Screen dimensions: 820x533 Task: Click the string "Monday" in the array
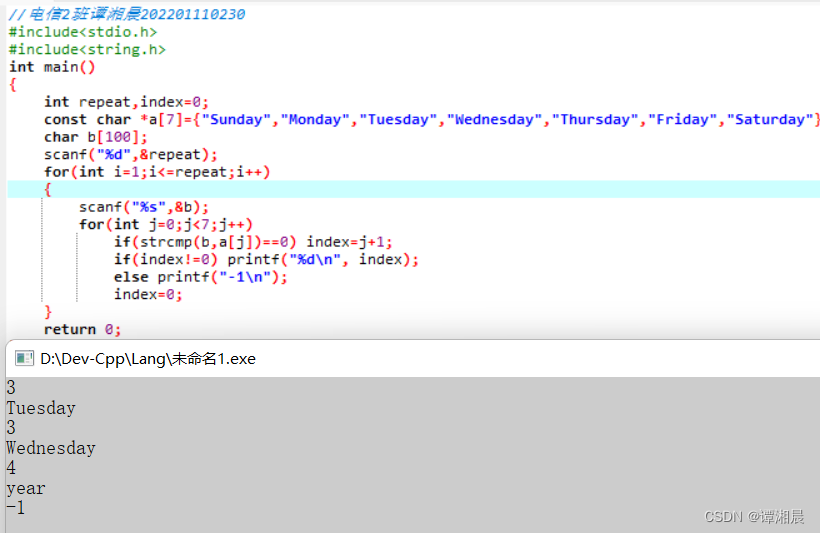(314, 120)
